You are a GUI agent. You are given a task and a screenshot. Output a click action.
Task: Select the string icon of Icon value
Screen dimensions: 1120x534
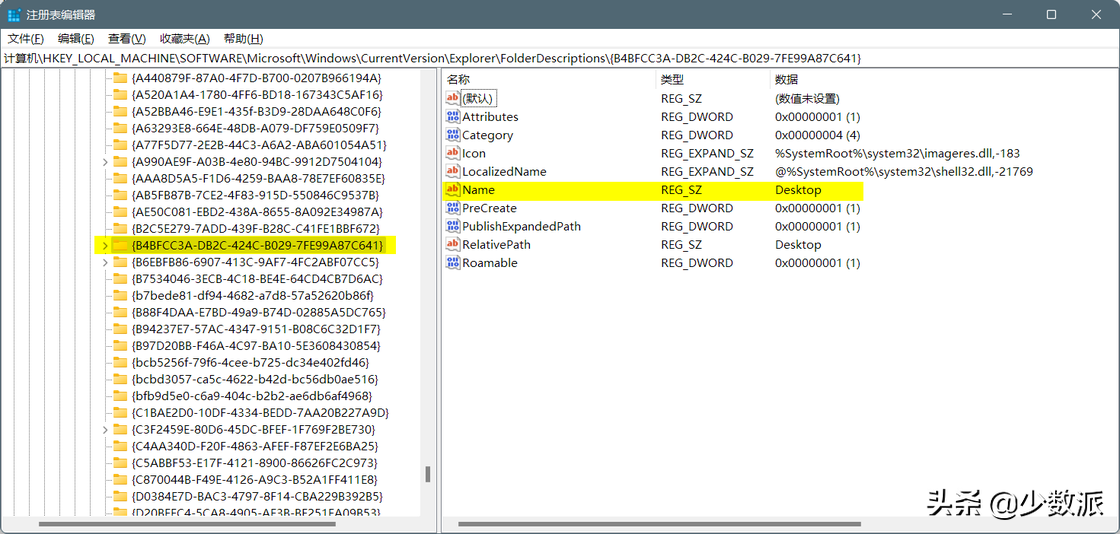[452, 153]
